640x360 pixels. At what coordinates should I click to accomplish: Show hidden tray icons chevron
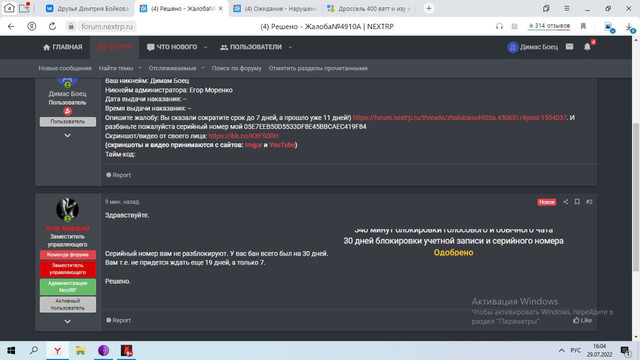tap(562, 351)
